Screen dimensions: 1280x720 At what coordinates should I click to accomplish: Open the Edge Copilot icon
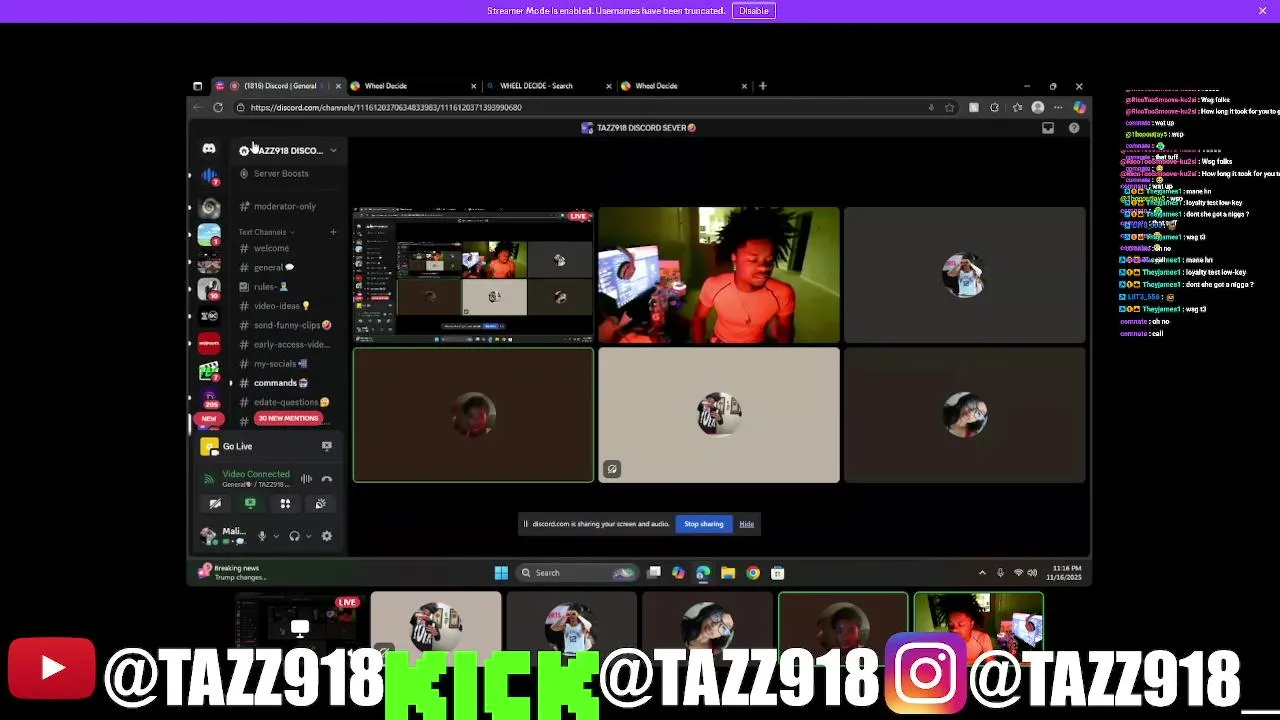pyautogui.click(x=1079, y=107)
